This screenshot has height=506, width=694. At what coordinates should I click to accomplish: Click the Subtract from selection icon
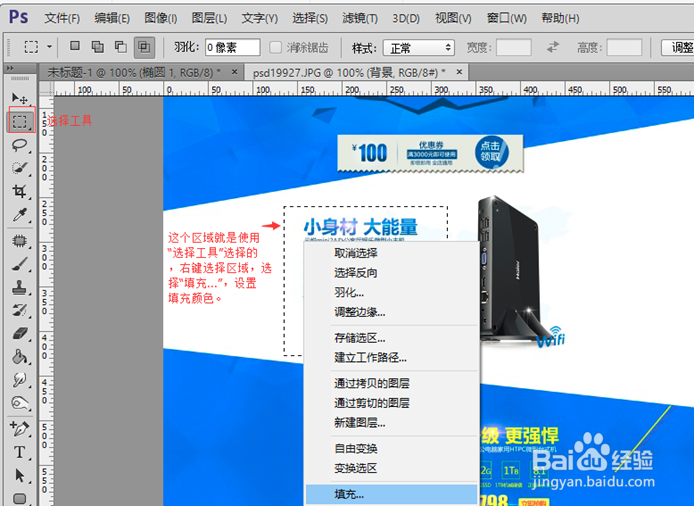click(121, 46)
